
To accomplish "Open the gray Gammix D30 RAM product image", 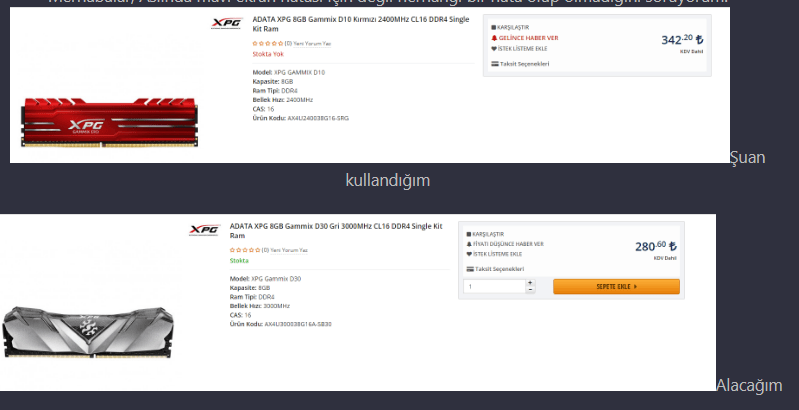I will point(88,332).
